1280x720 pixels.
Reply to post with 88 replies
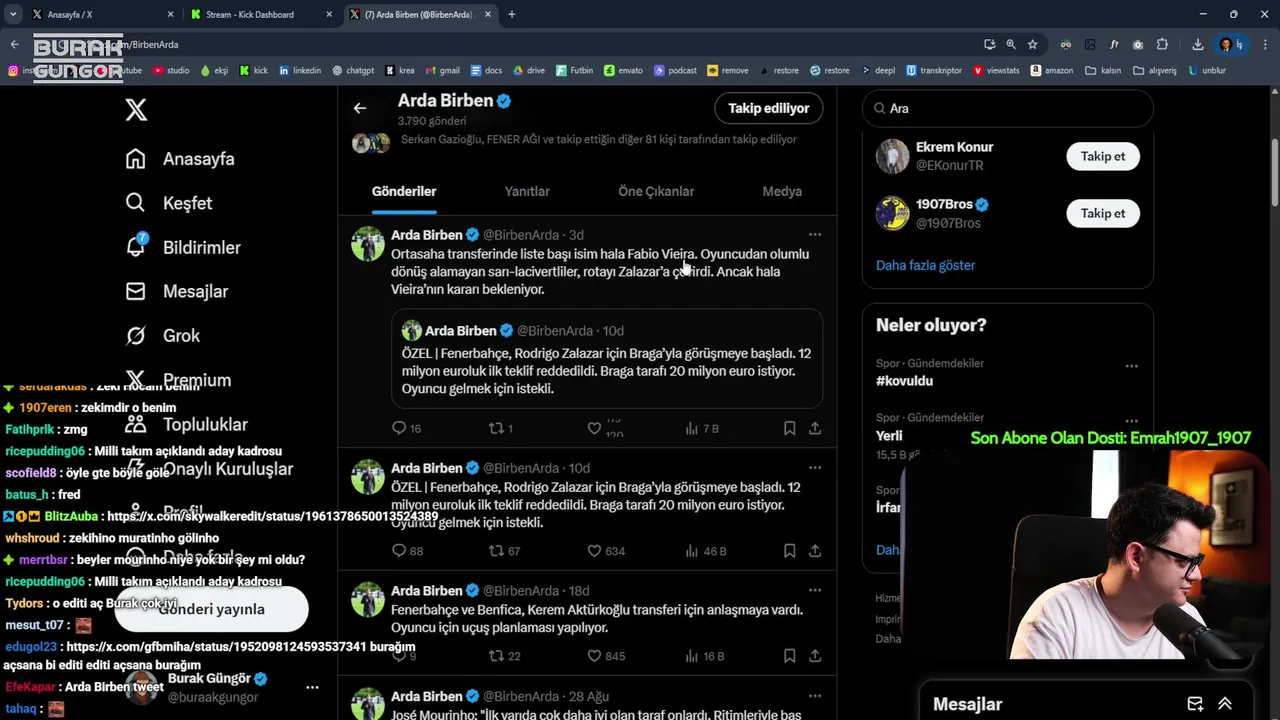tap(407, 551)
